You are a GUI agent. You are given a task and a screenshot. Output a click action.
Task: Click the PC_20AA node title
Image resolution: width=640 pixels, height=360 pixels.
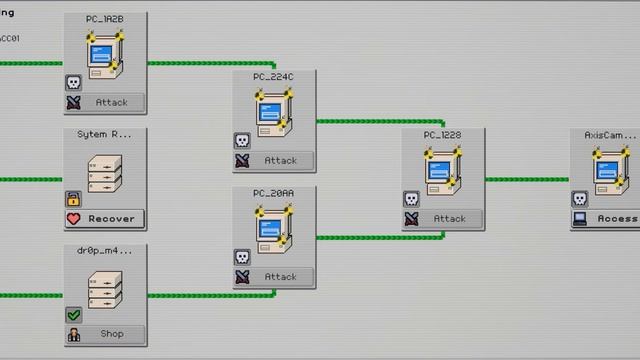273,193
